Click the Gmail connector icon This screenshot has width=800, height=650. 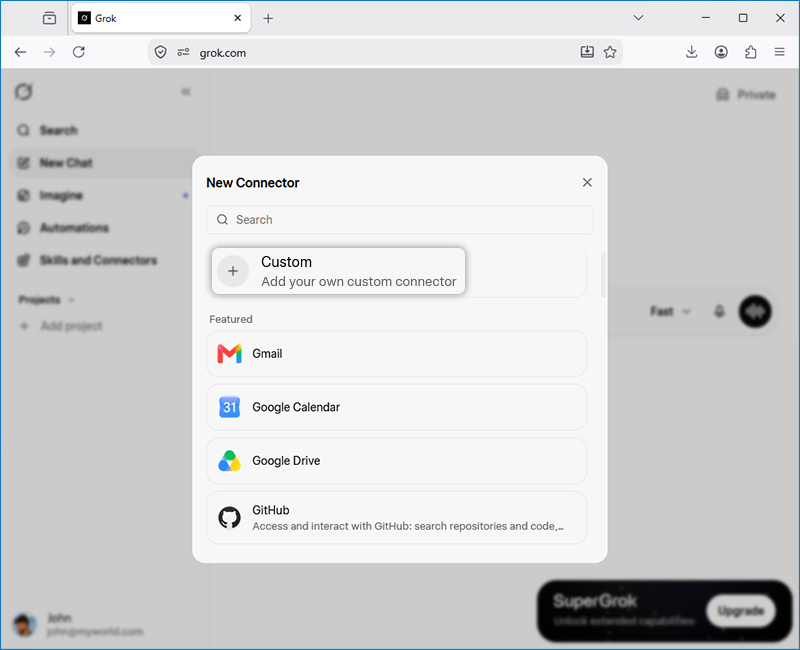tap(230, 354)
